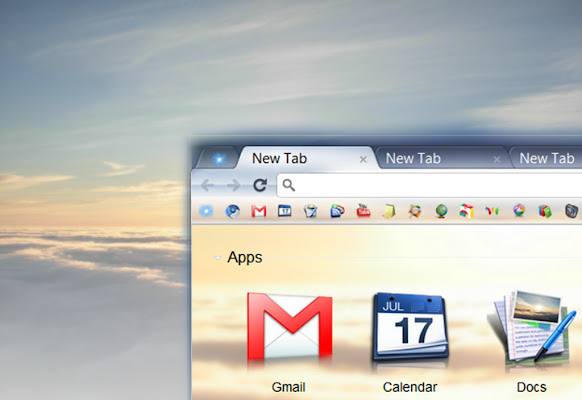Click the Gmail label under the app icon
This screenshot has width=582, height=400.
pyautogui.click(x=288, y=387)
